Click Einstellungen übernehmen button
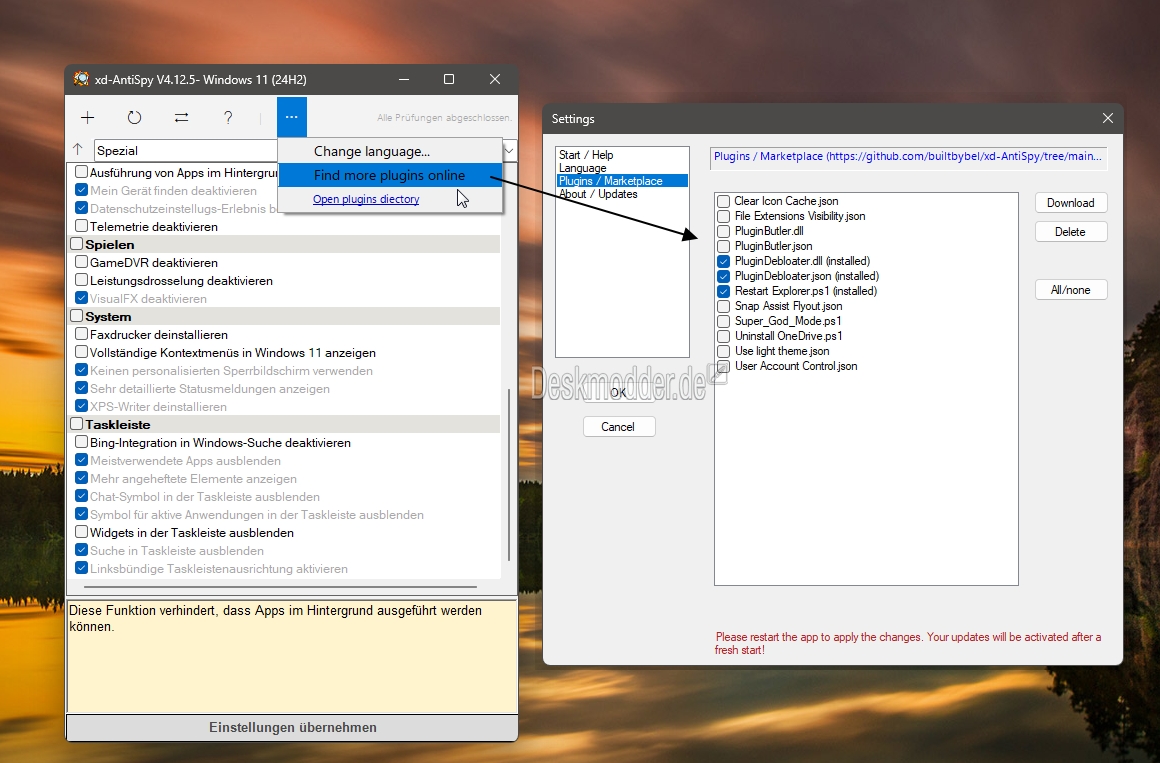Viewport: 1160px width, 763px height. 292,727
